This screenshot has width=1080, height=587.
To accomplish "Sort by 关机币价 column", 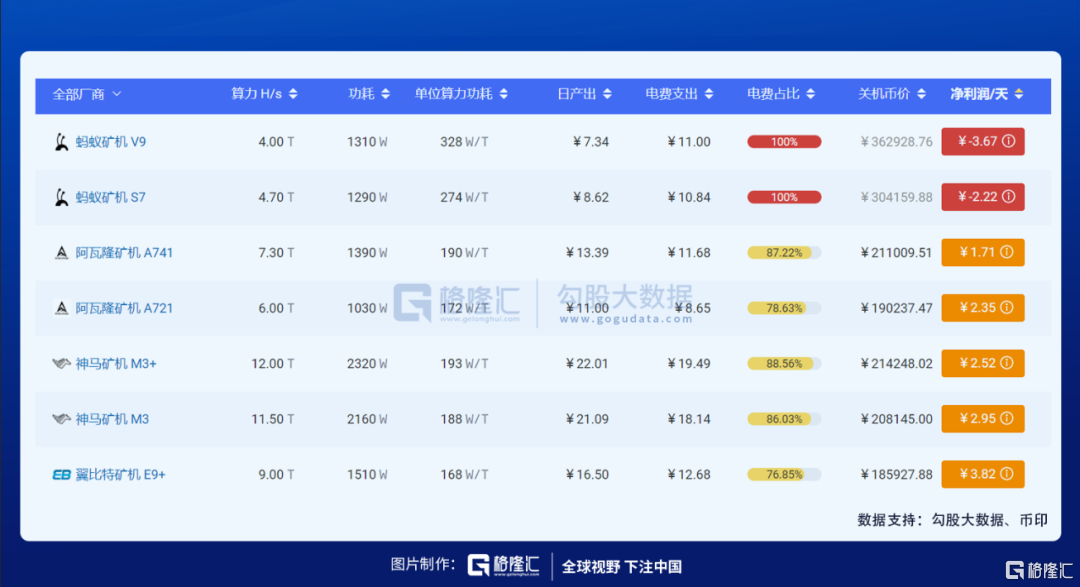I will (x=891, y=94).
